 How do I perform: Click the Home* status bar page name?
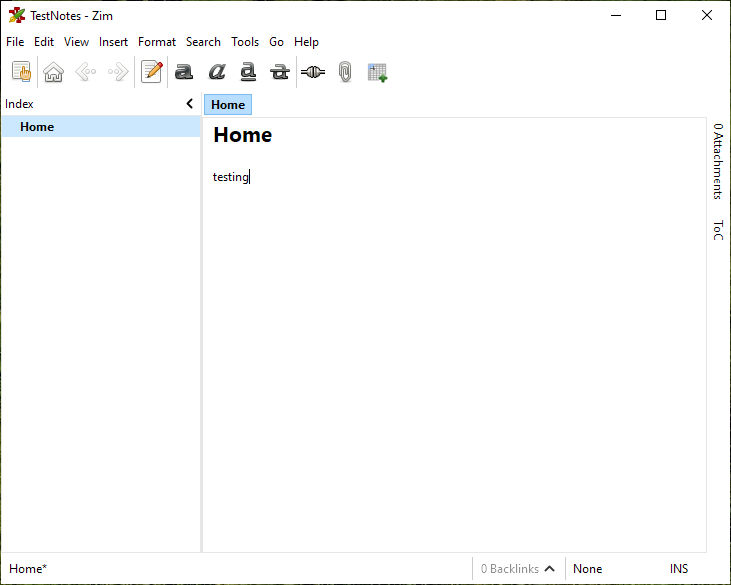coord(28,569)
